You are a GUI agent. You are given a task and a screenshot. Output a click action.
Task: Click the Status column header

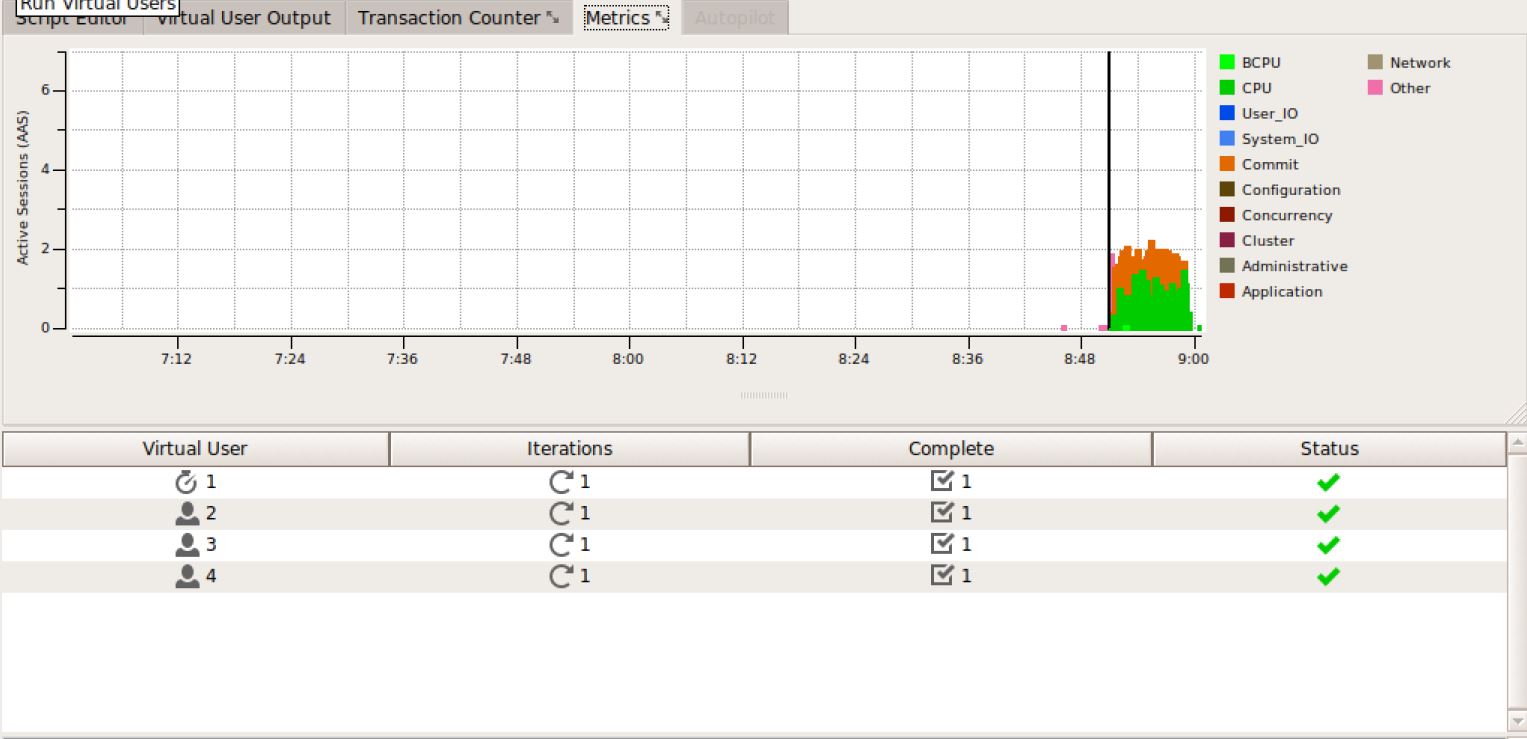(1329, 449)
